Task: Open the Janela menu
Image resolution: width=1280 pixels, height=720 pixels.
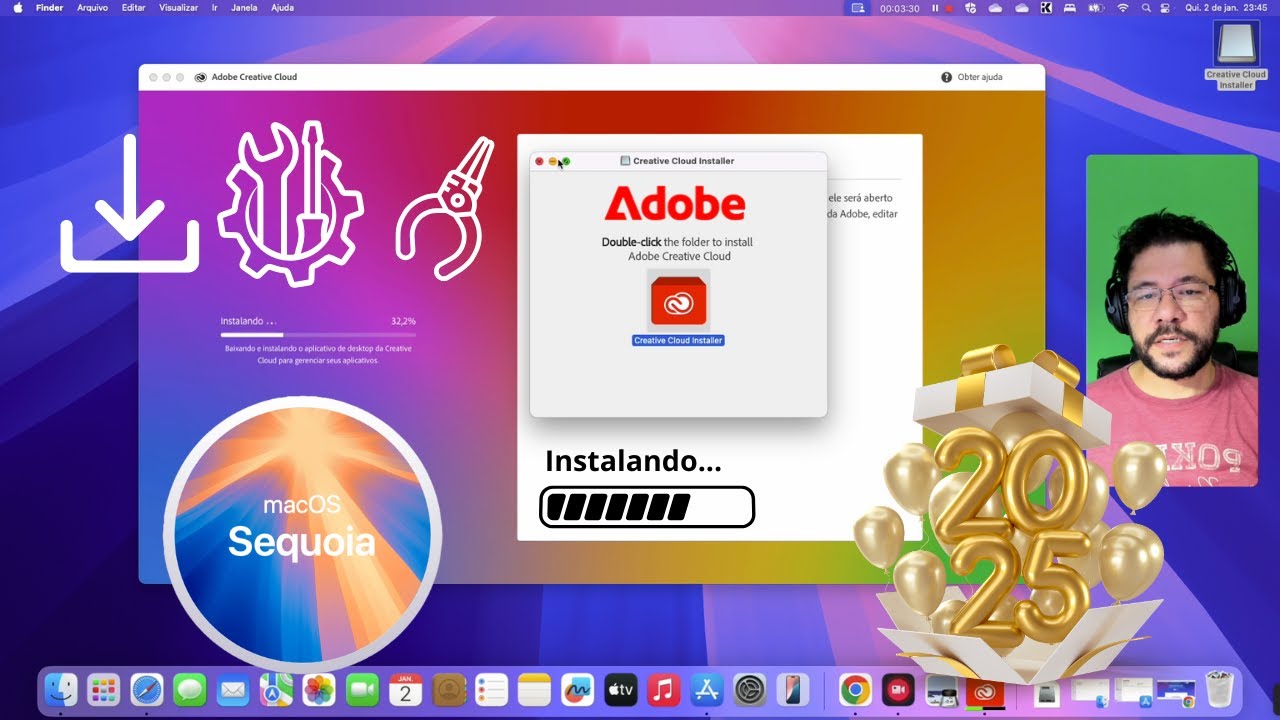Action: pyautogui.click(x=244, y=7)
